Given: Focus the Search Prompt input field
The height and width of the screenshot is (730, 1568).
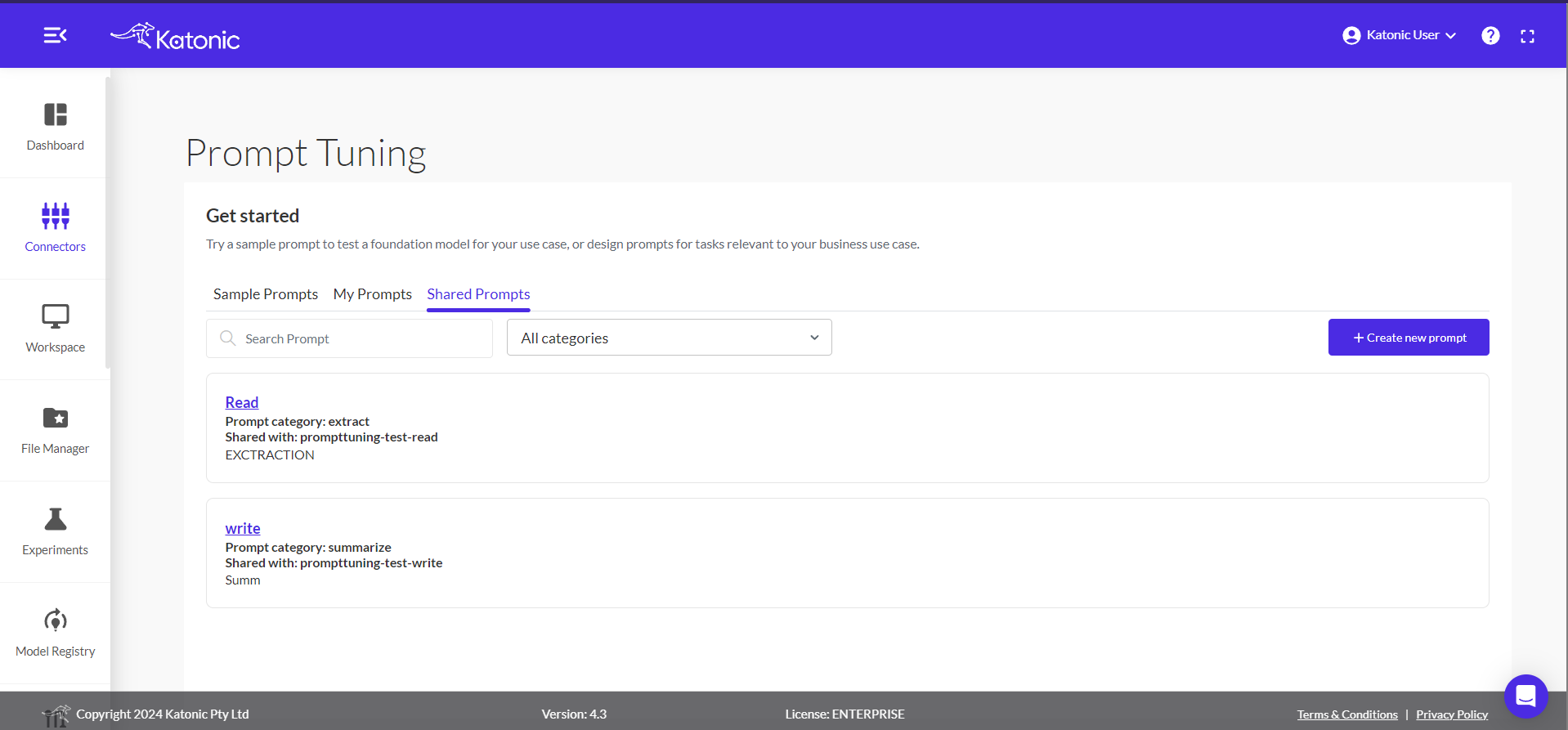Looking at the screenshot, I should [x=349, y=338].
